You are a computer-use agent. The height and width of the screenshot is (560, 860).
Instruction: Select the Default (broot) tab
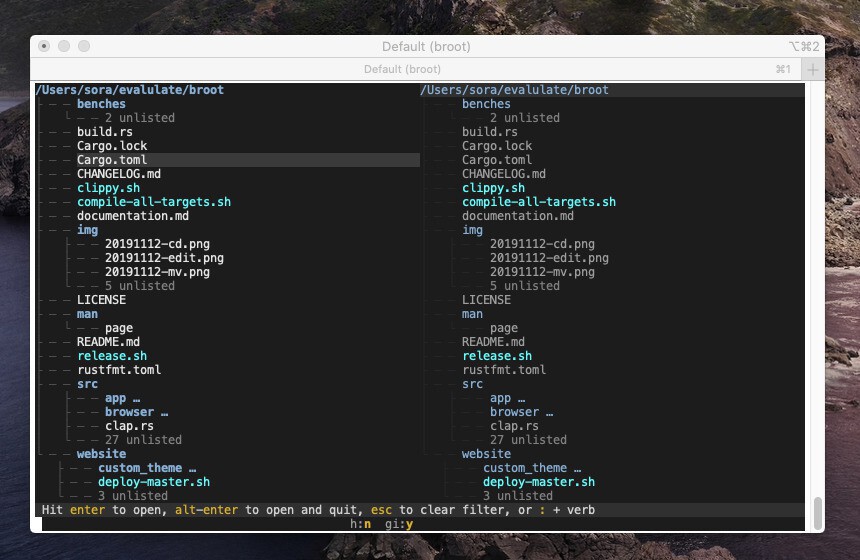[402, 70]
